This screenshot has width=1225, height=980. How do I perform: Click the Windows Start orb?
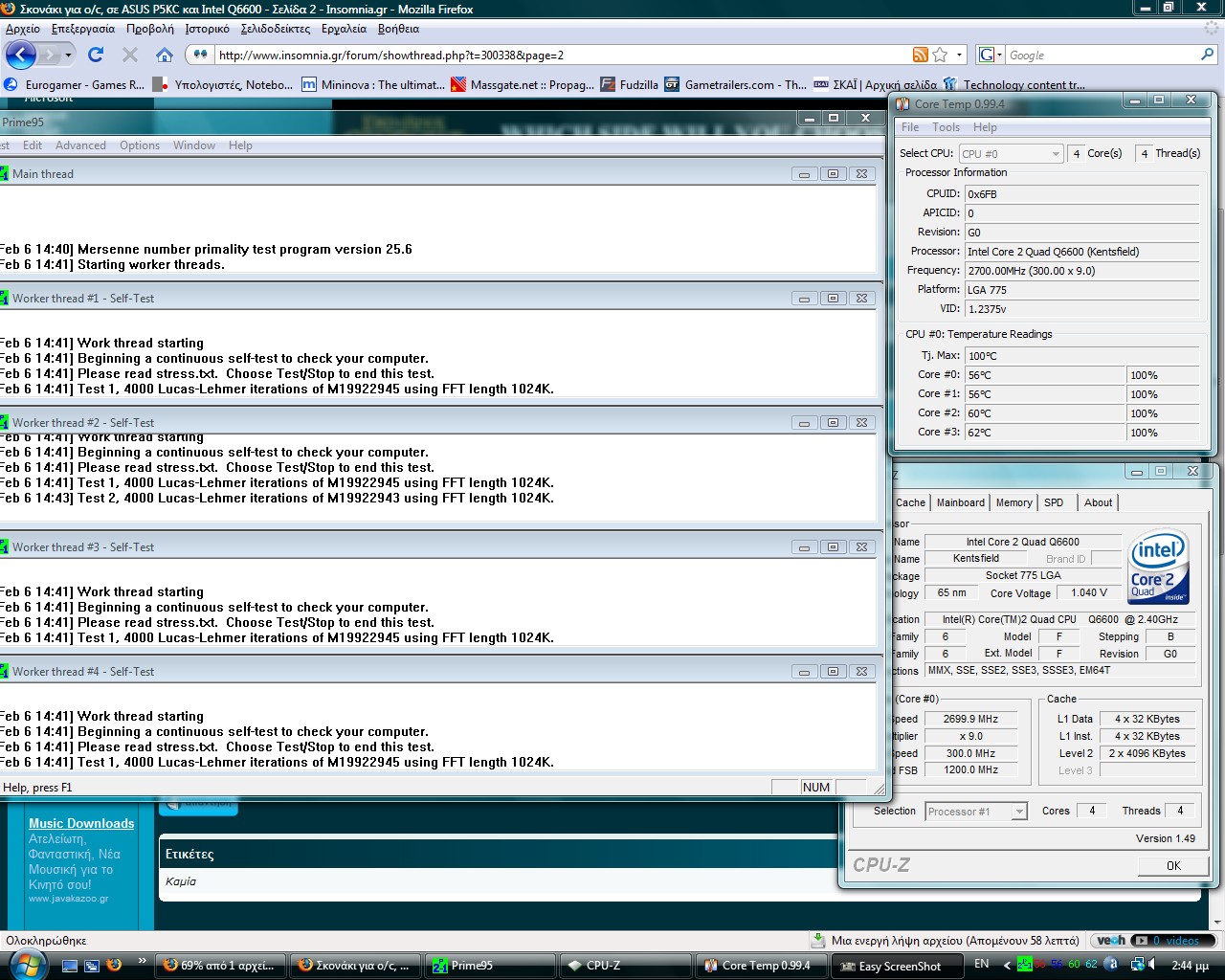tap(26, 965)
